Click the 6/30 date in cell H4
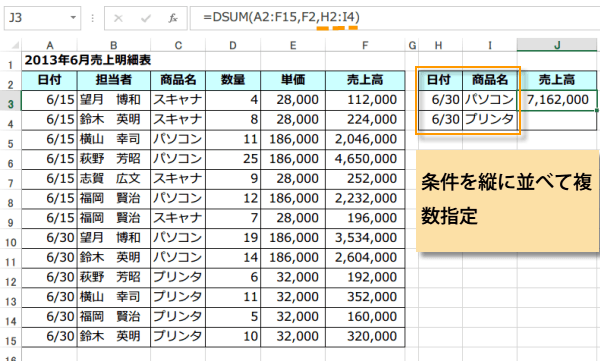 click(x=440, y=120)
